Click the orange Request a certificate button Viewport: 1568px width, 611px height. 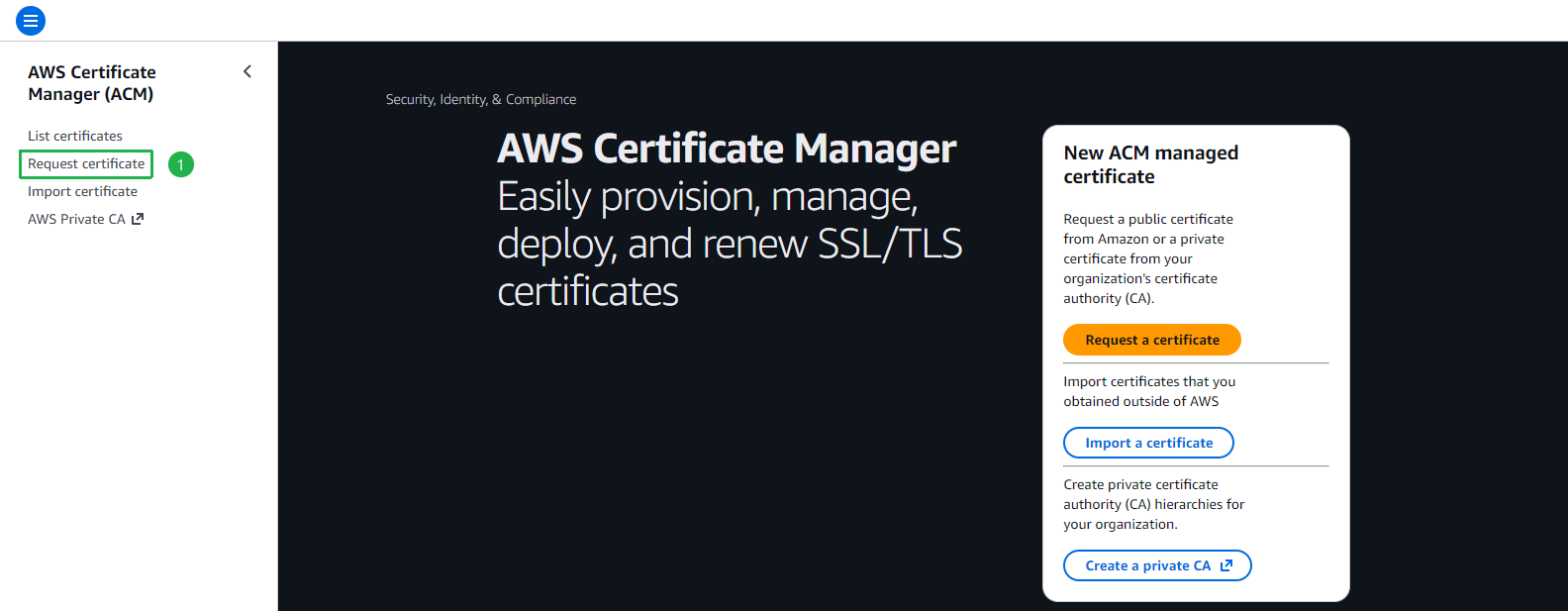[x=1152, y=340]
